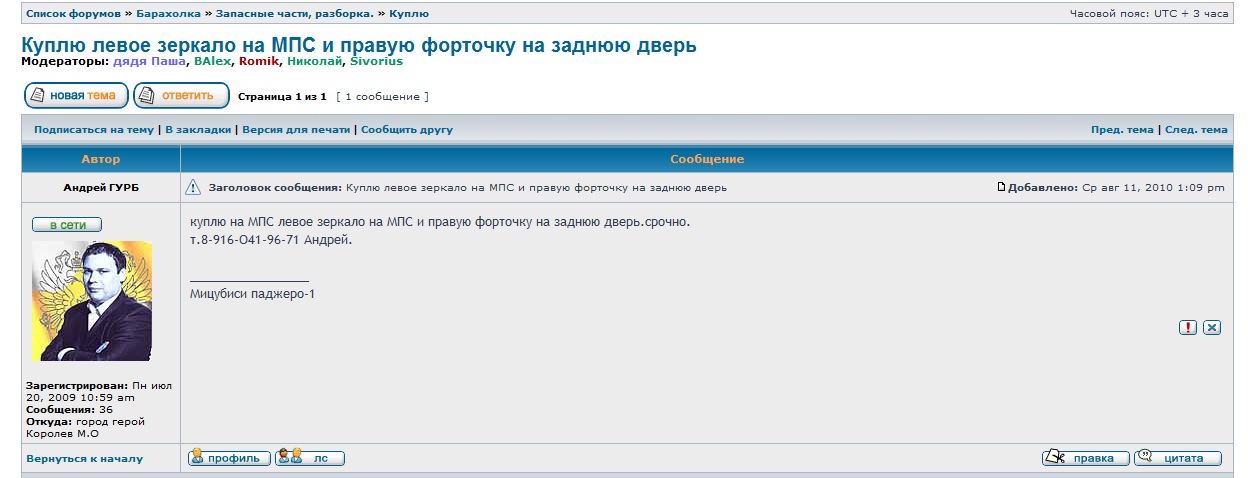Click the warning triangle post icon
The image size is (1248, 478).
pyautogui.click(x=194, y=188)
